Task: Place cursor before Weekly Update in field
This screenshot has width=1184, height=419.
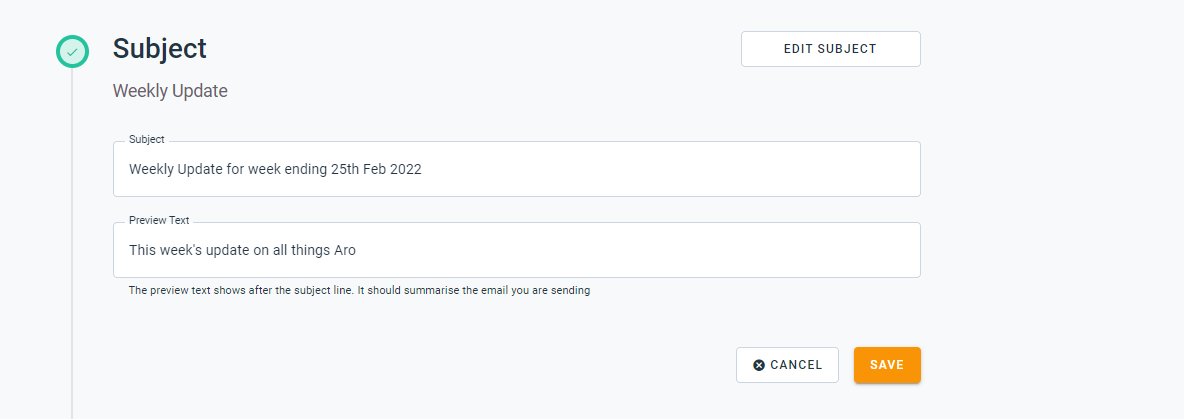Action: [x=129, y=169]
